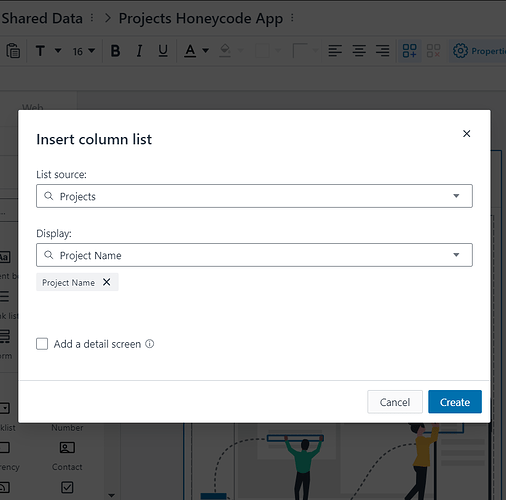Viewport: 506px width, 500px height.
Task: Toggle Underline formatting
Action: point(163,51)
